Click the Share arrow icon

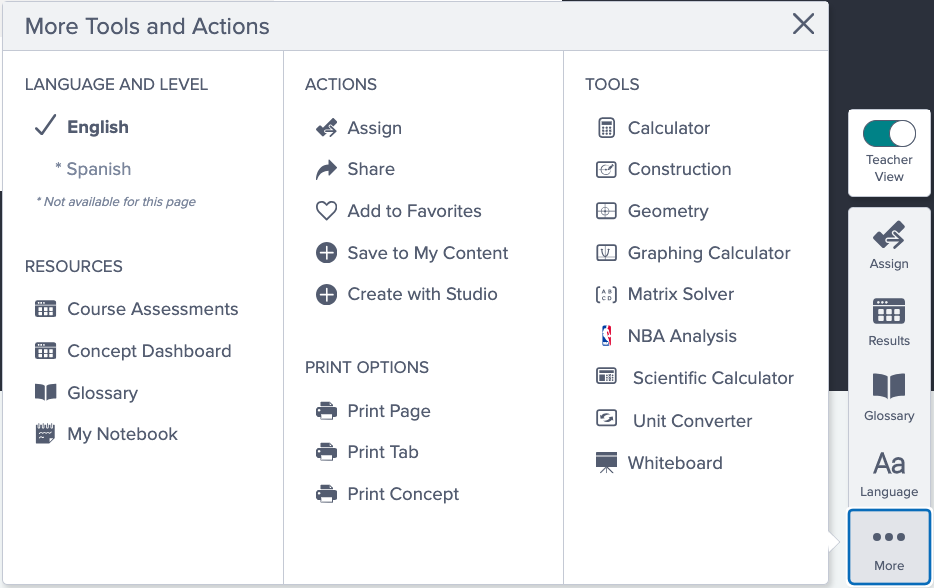point(326,170)
